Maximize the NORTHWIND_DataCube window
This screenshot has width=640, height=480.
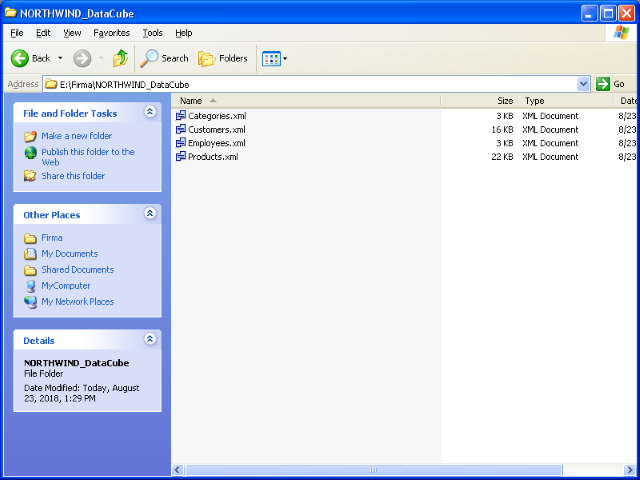pyautogui.click(x=608, y=13)
